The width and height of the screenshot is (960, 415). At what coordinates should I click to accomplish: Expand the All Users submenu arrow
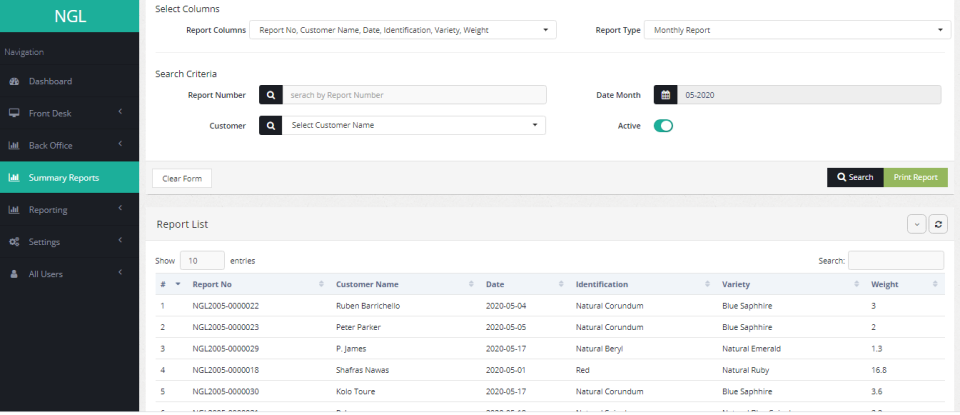[121, 273]
